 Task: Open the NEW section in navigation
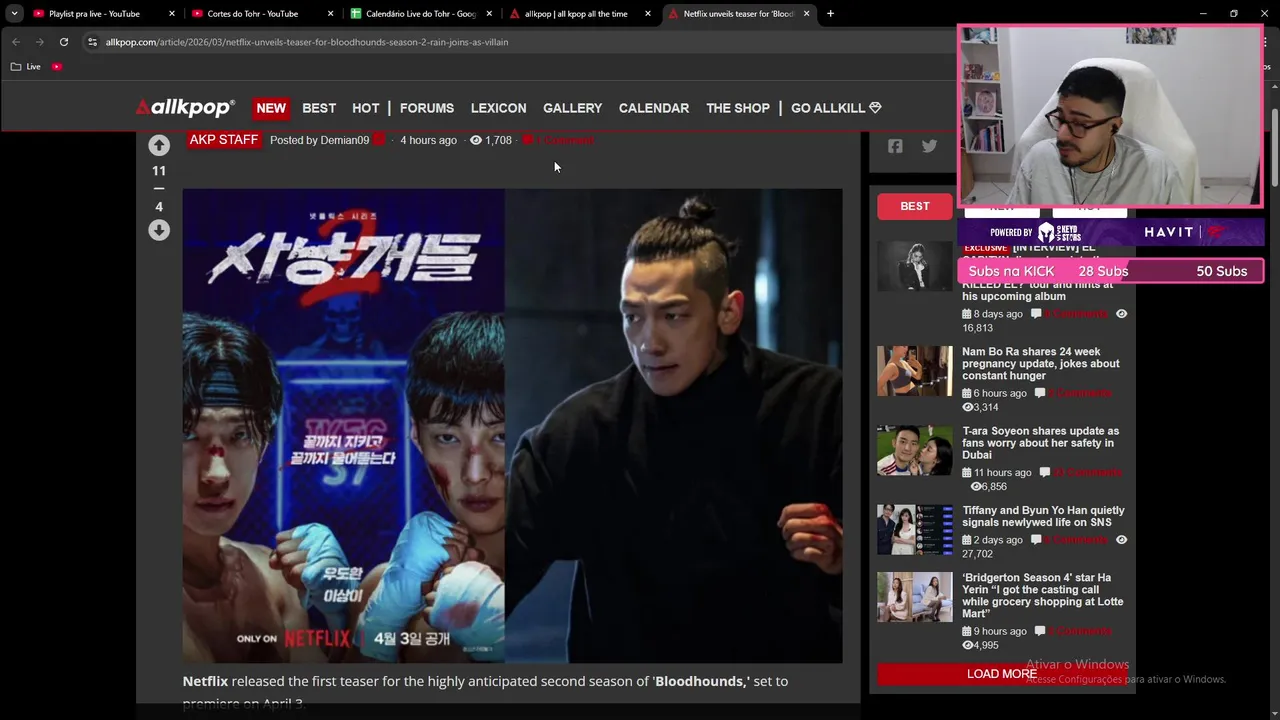271,108
